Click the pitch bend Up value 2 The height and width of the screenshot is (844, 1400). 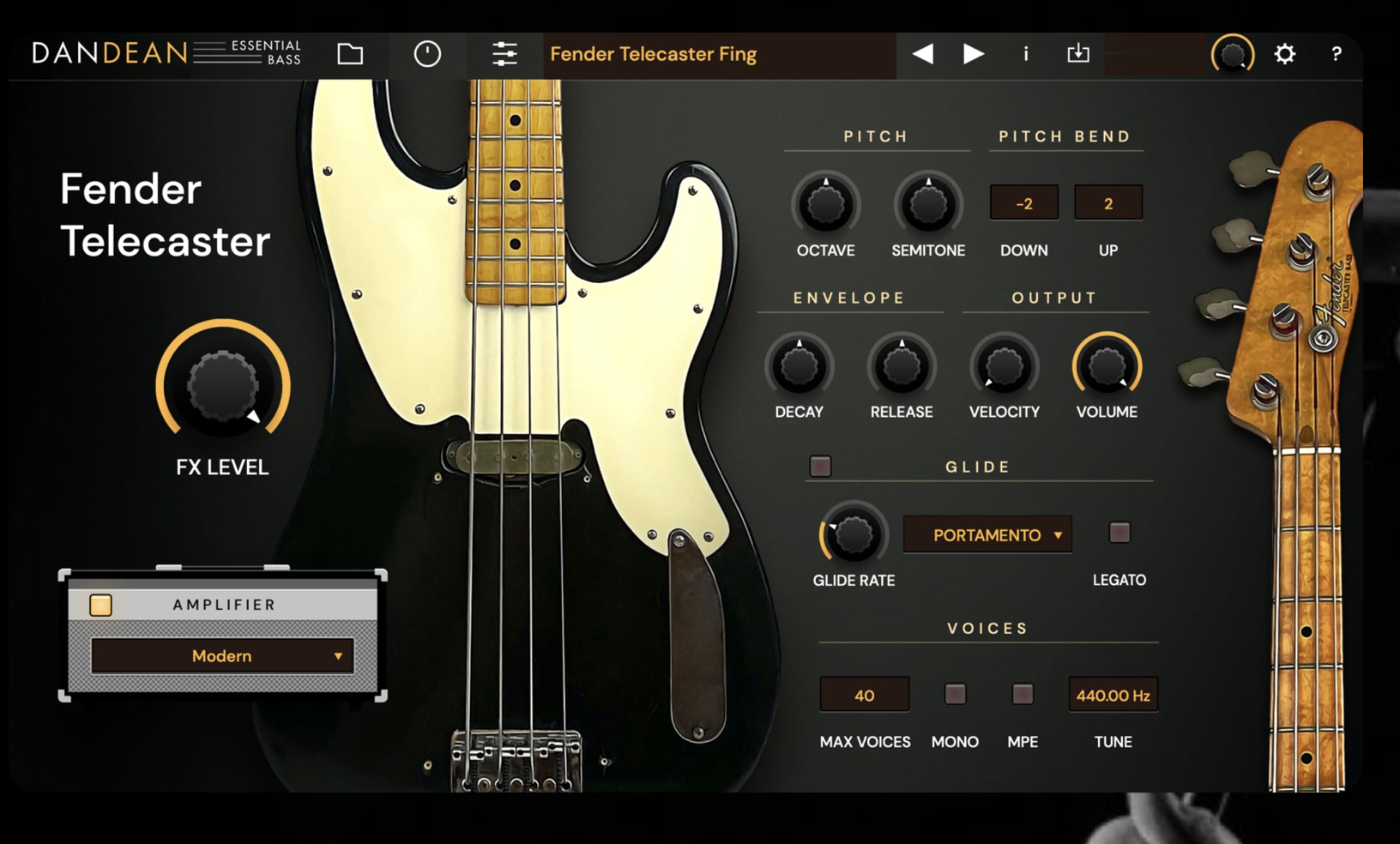[x=1108, y=203]
